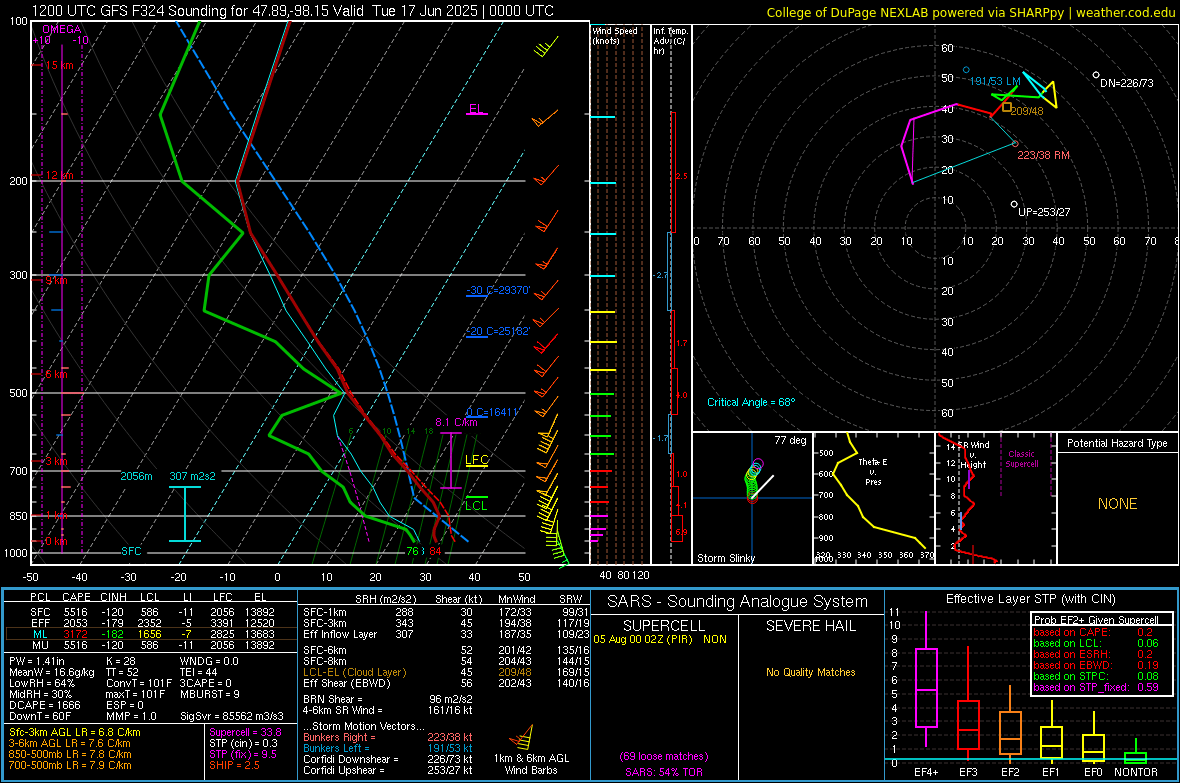Click the Potential Hazard Type heading
Viewport: 1180px width, 783px height.
point(1118,443)
